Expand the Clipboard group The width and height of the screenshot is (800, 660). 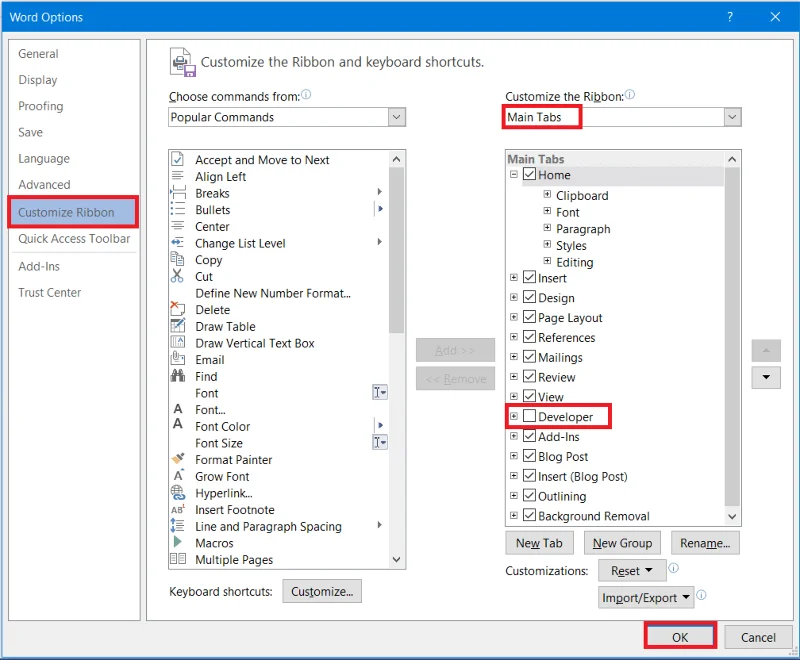pyautogui.click(x=547, y=194)
